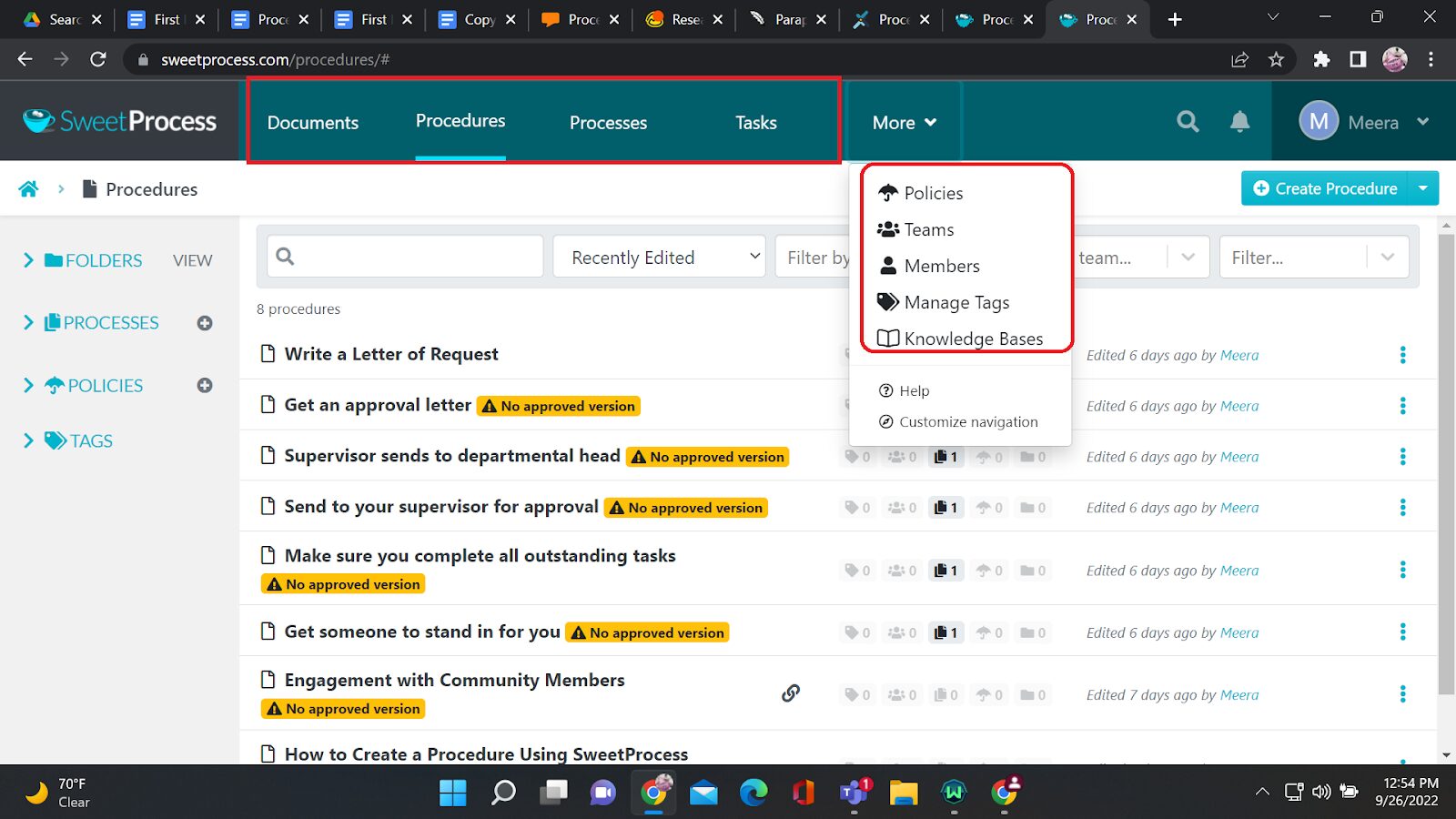Click the home breadcrumb icon
The image size is (1456, 819).
28,188
